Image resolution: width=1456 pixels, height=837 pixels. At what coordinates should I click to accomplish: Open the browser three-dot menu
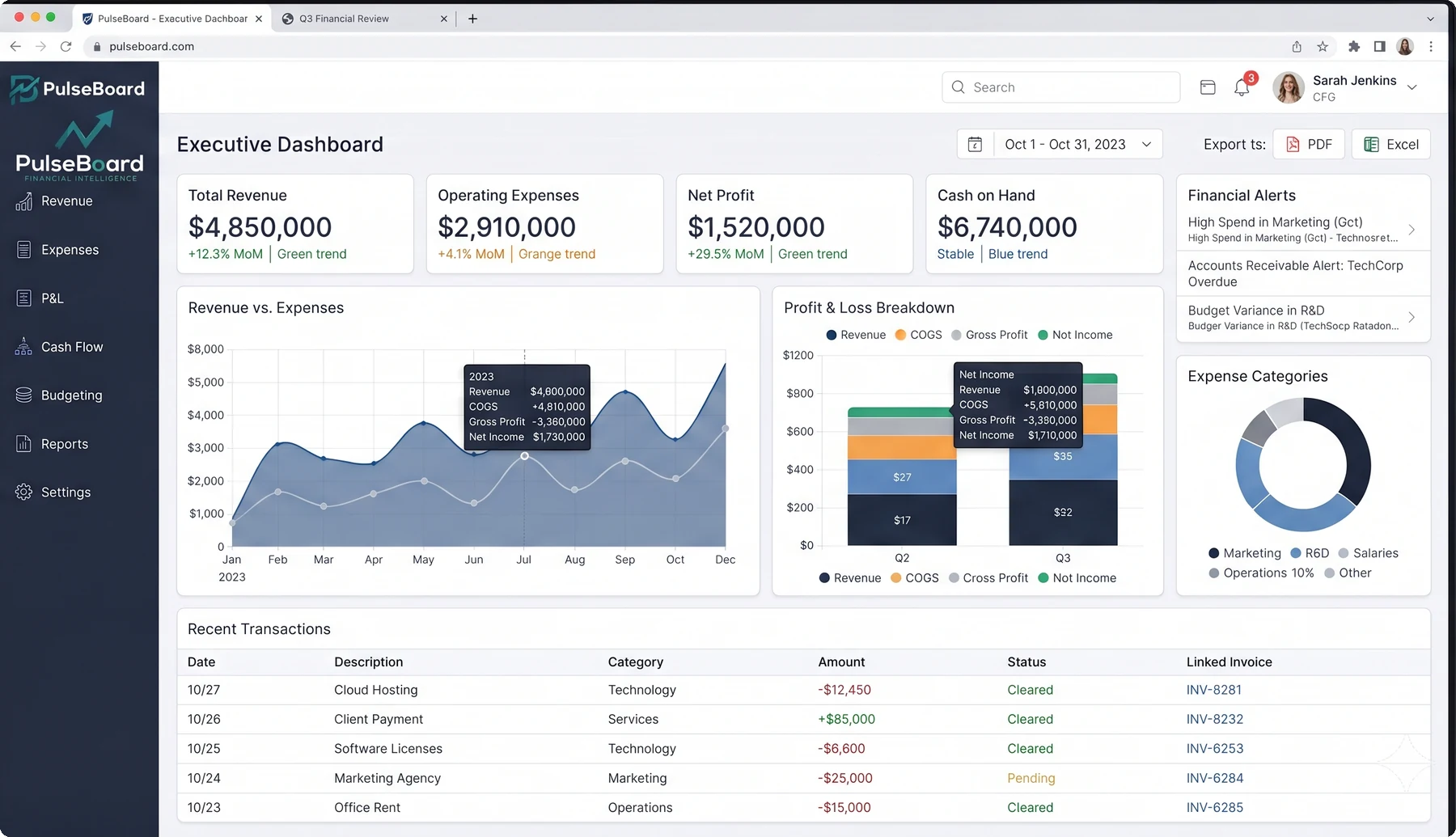(x=1431, y=46)
